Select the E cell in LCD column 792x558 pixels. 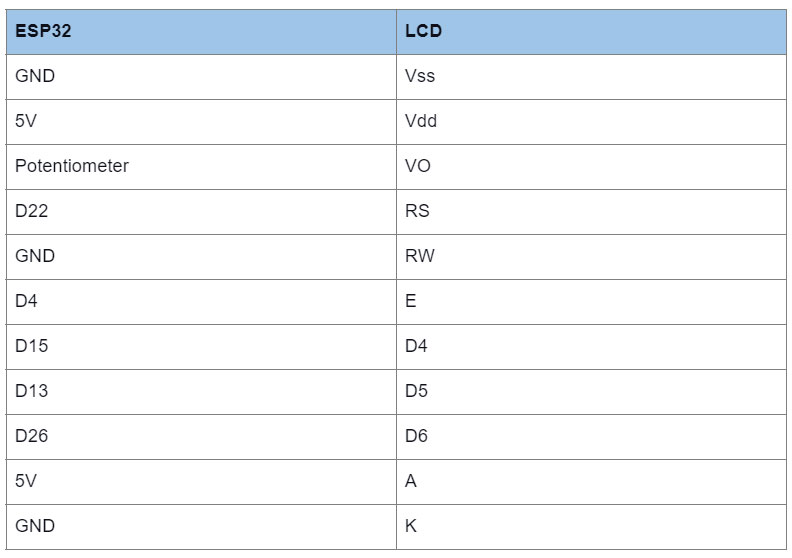click(591, 301)
